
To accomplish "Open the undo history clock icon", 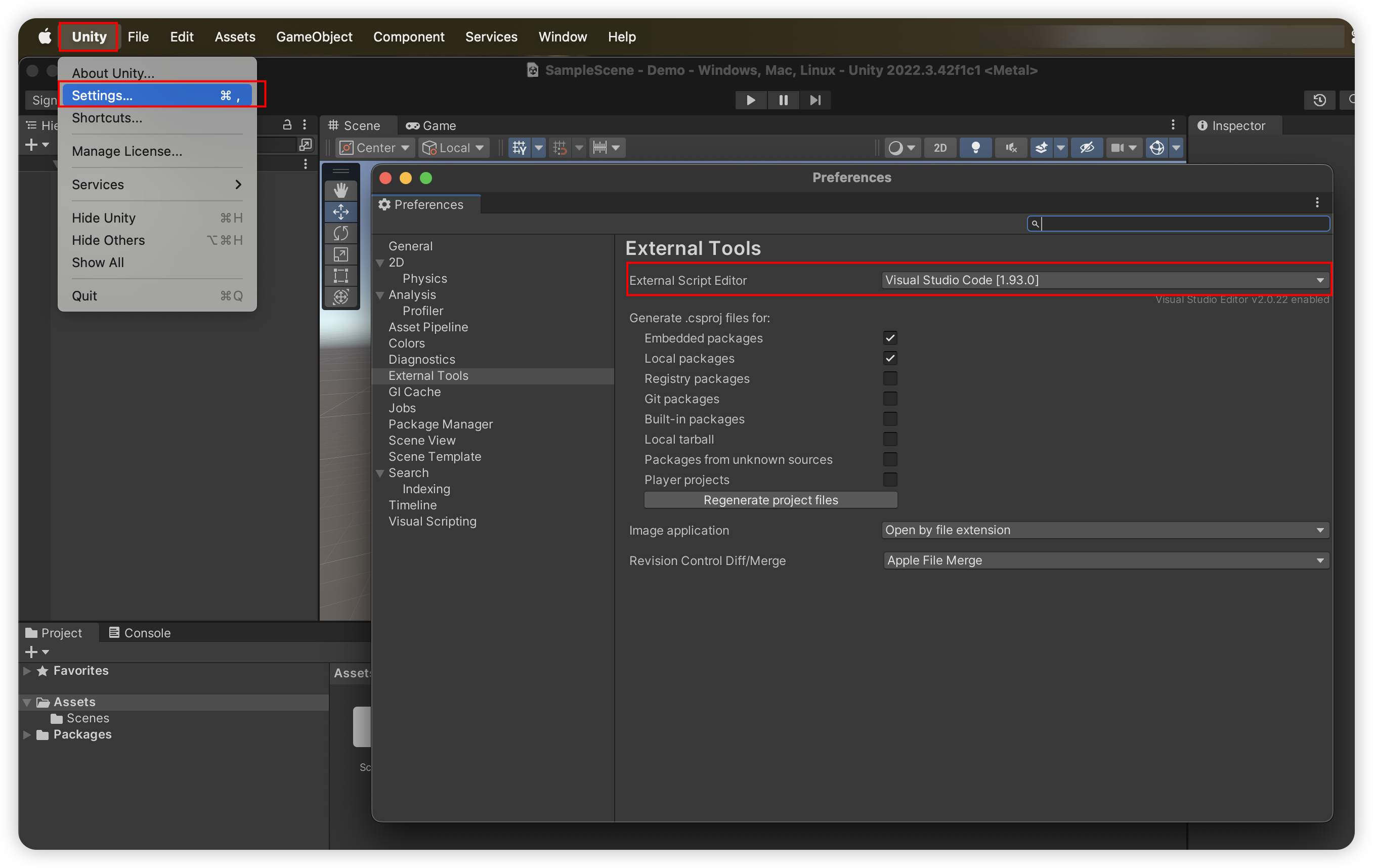I will coord(1319,100).
